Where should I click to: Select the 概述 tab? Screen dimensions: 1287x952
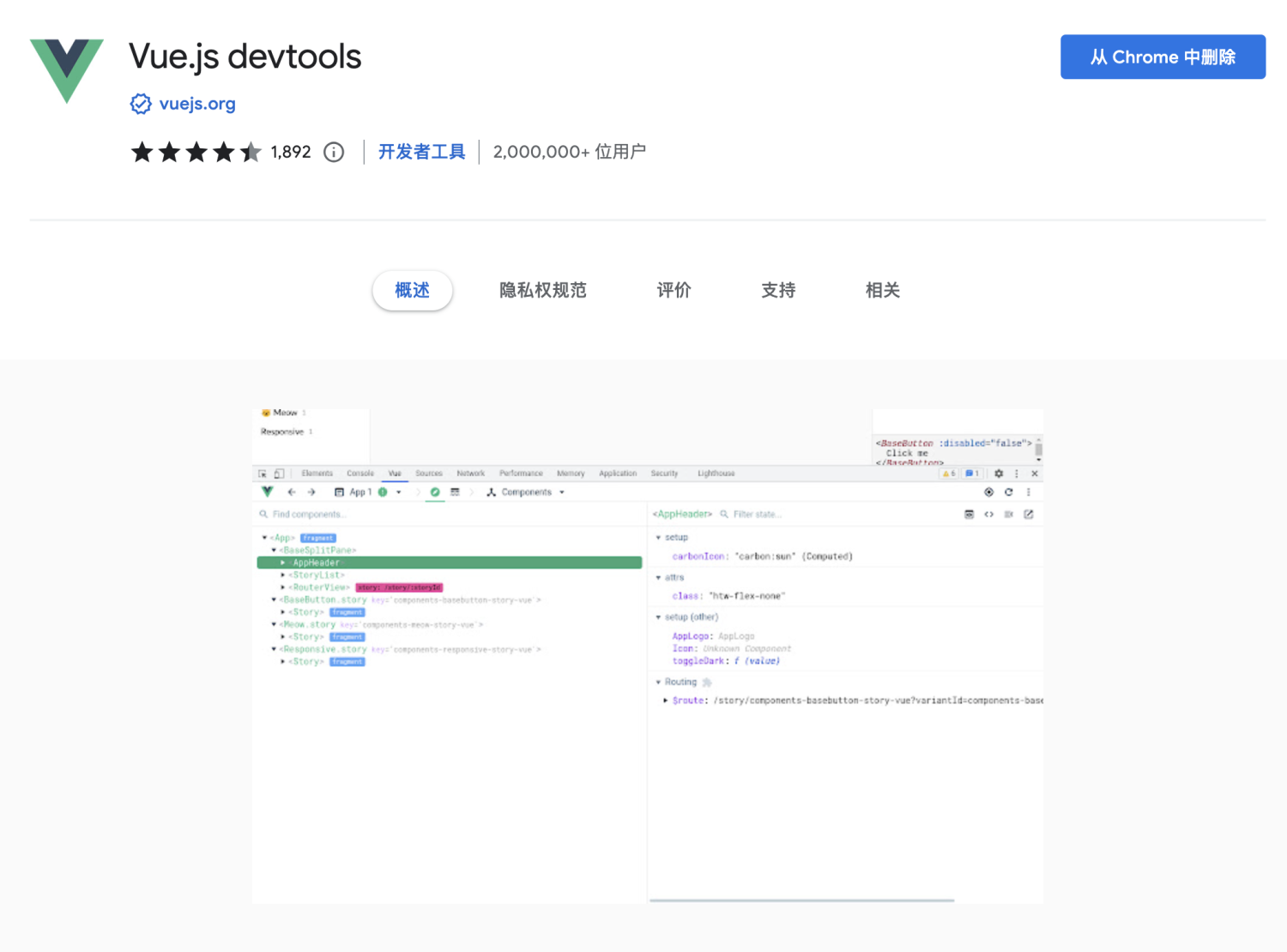pyautogui.click(x=413, y=290)
